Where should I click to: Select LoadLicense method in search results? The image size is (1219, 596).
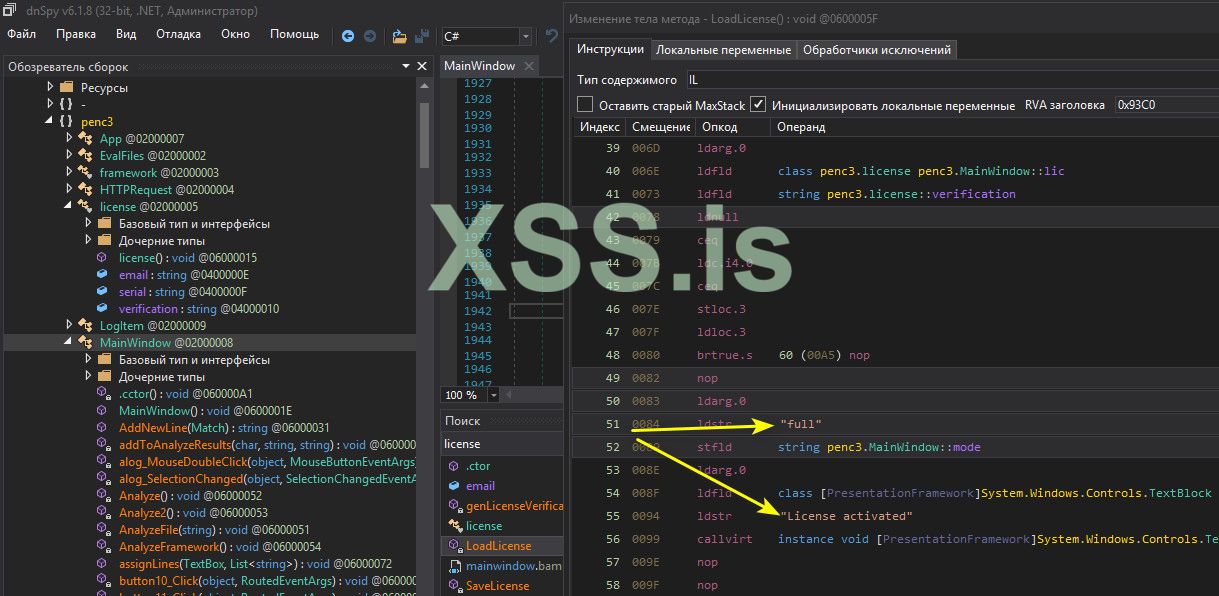pyautogui.click(x=498, y=546)
